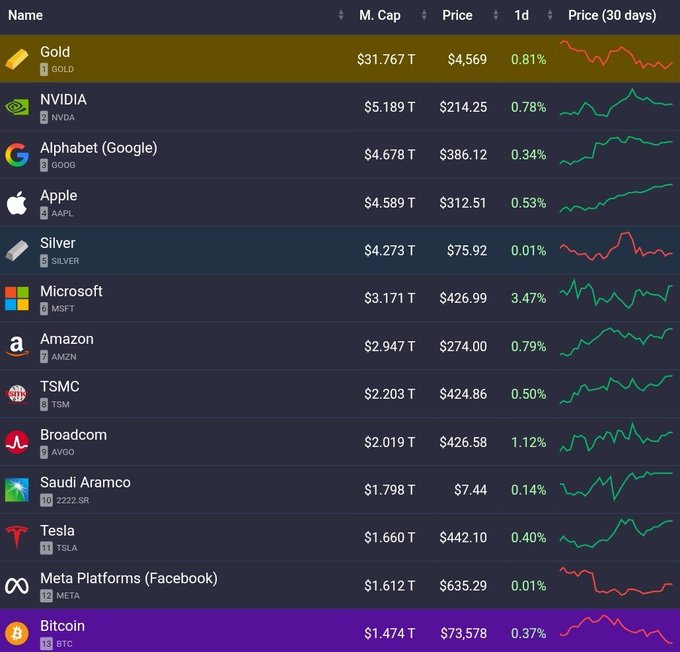This screenshot has width=680, height=652.
Task: Click the Broadcom logo icon
Action: coord(17,442)
